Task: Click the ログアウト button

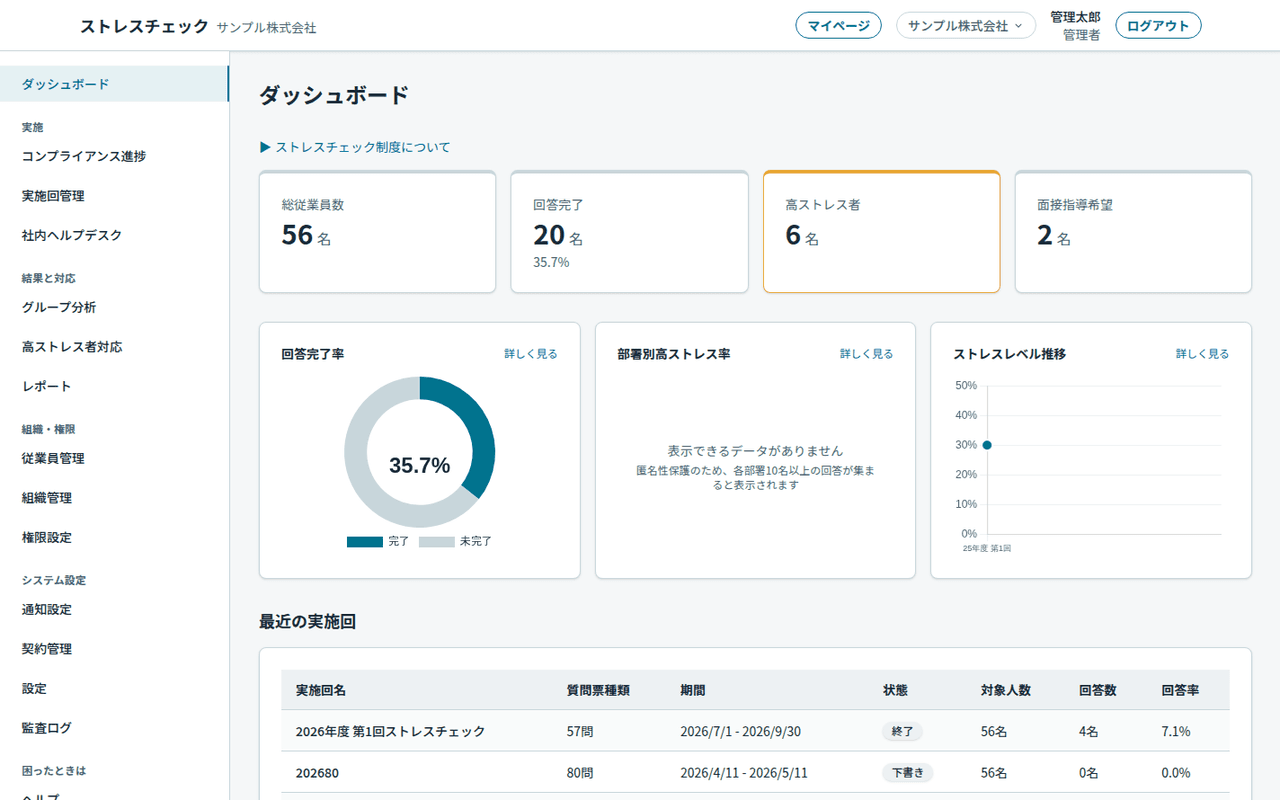Action: pyautogui.click(x=1158, y=26)
